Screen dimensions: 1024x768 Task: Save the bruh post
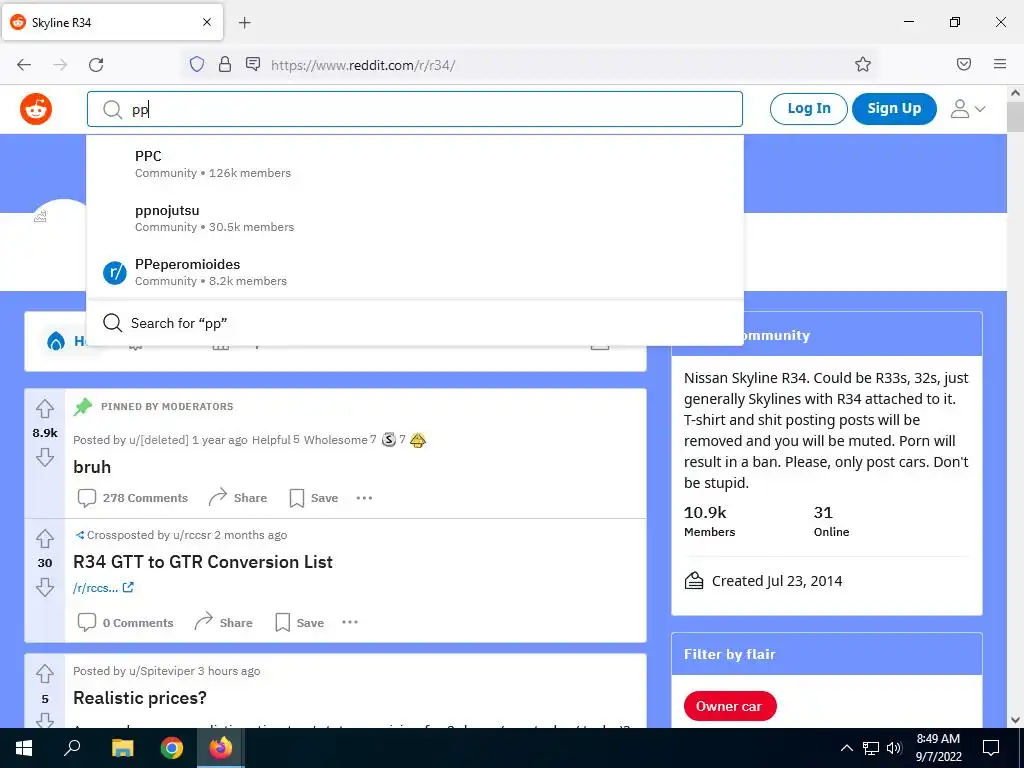[x=314, y=498]
